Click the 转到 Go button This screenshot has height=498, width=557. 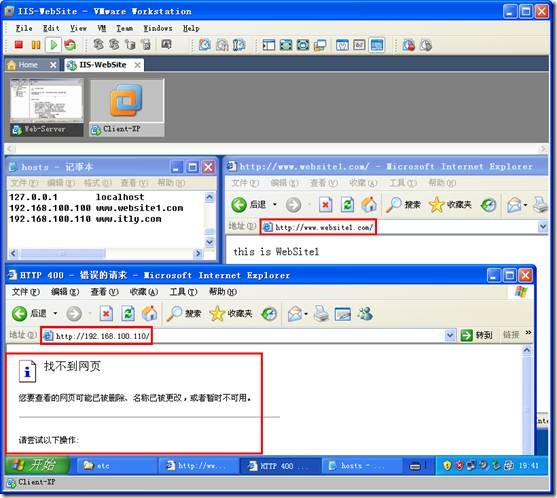tap(476, 335)
